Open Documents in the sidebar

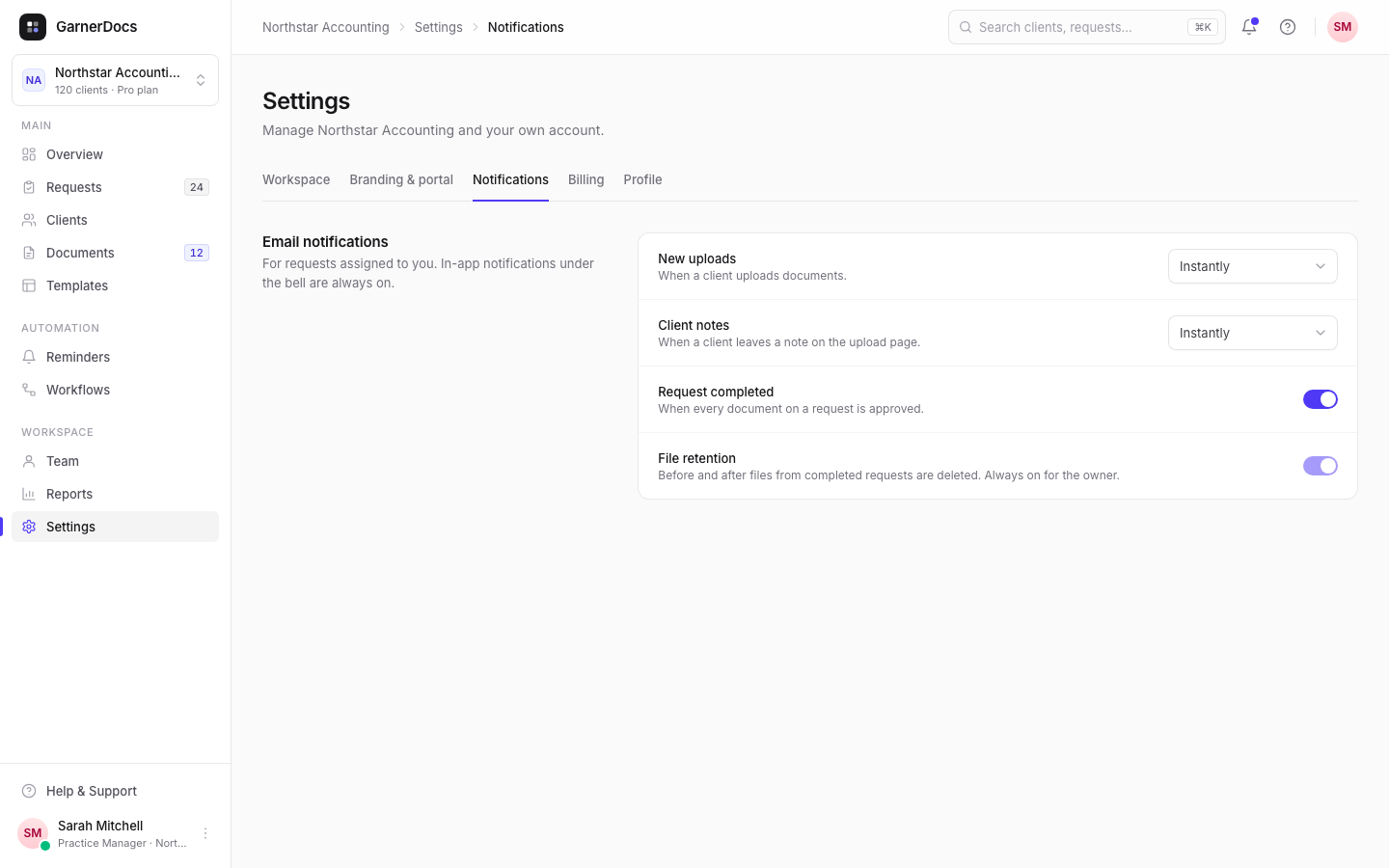click(115, 253)
